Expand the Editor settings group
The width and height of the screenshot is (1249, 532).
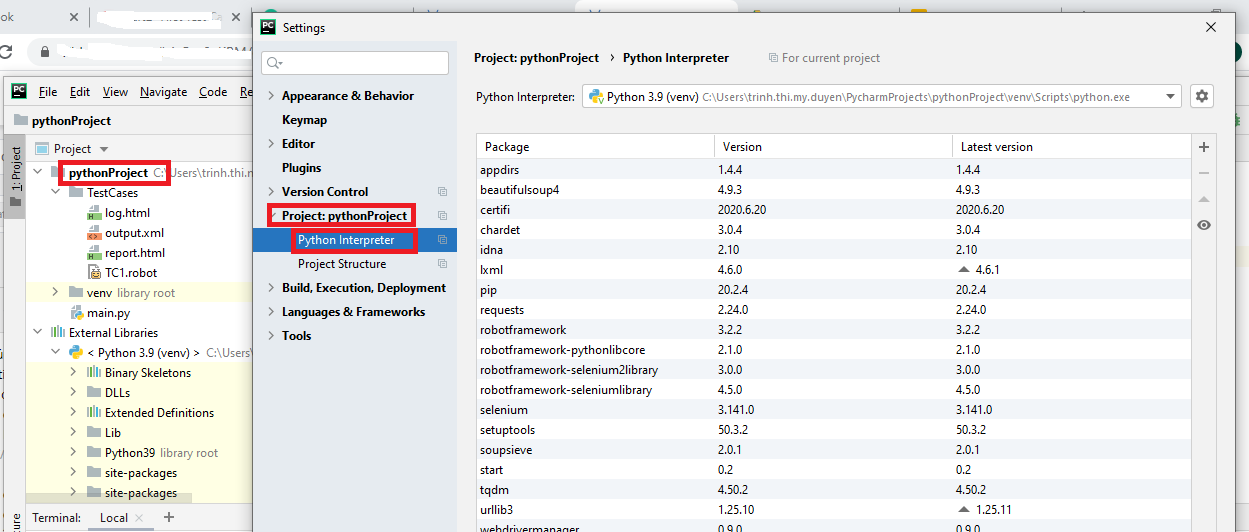[x=271, y=144]
